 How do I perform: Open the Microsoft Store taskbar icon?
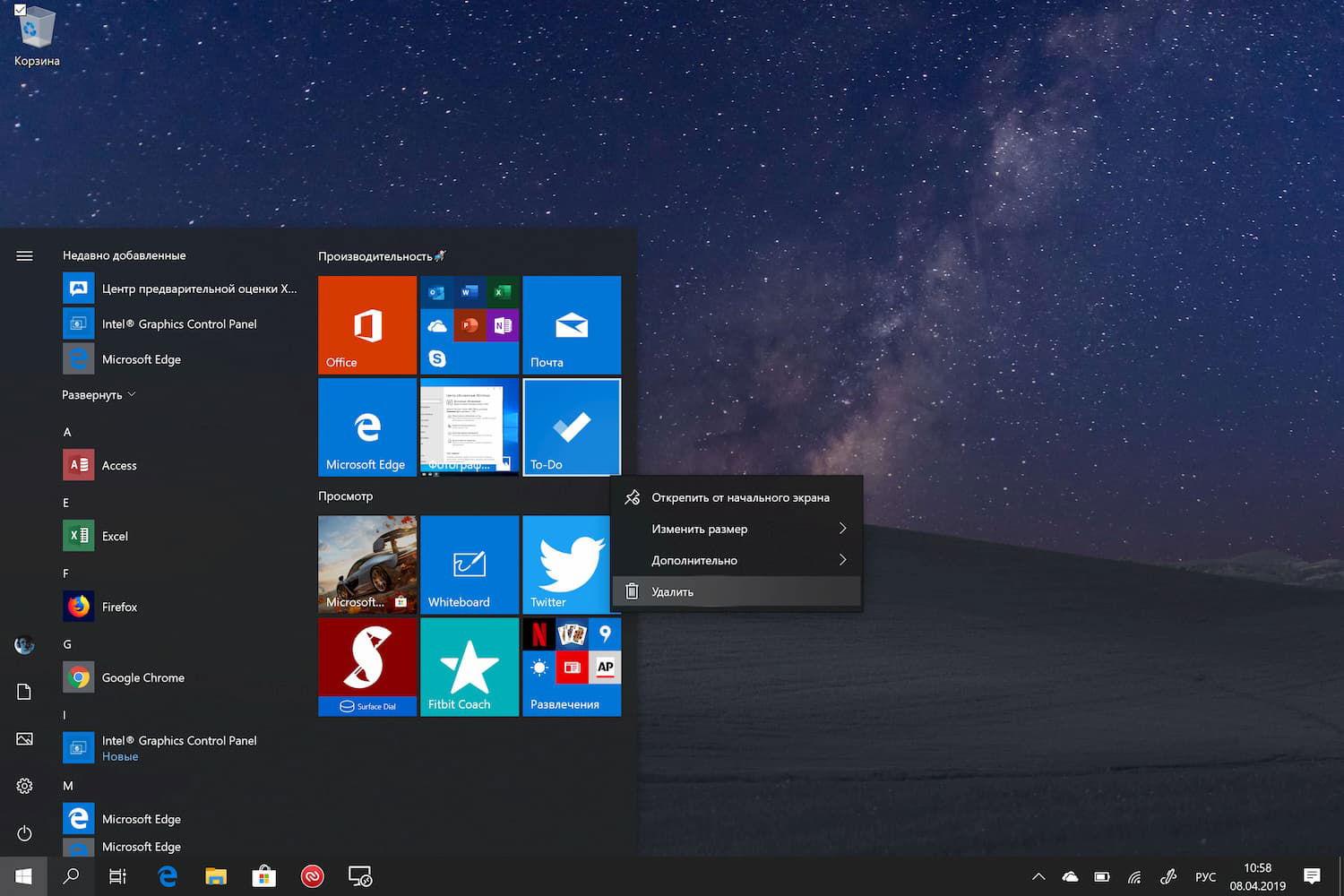pyautogui.click(x=263, y=876)
